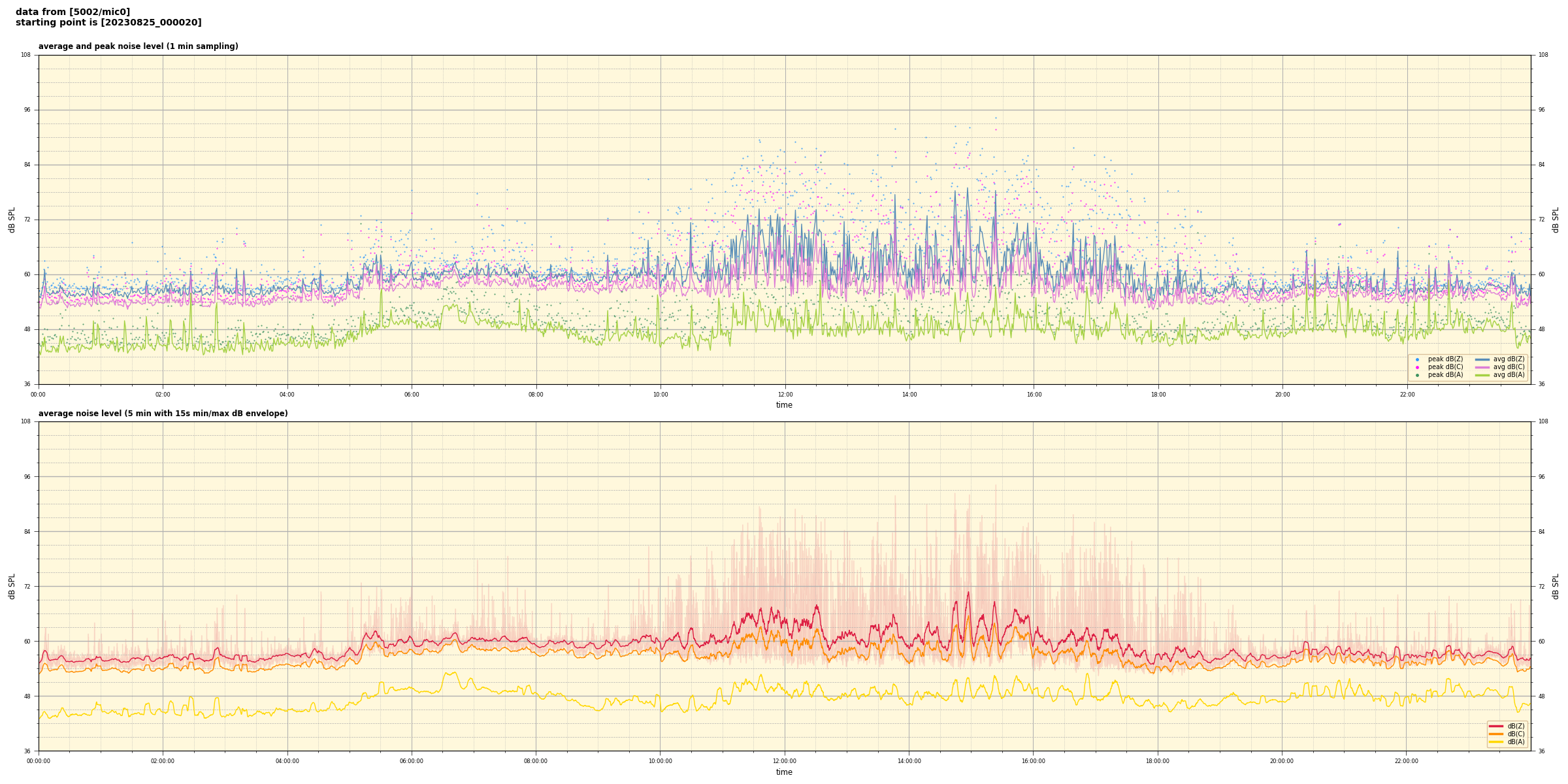Click the 22:00:00 tick label on lower chart
The width and height of the screenshot is (1568, 784).
(x=1406, y=761)
